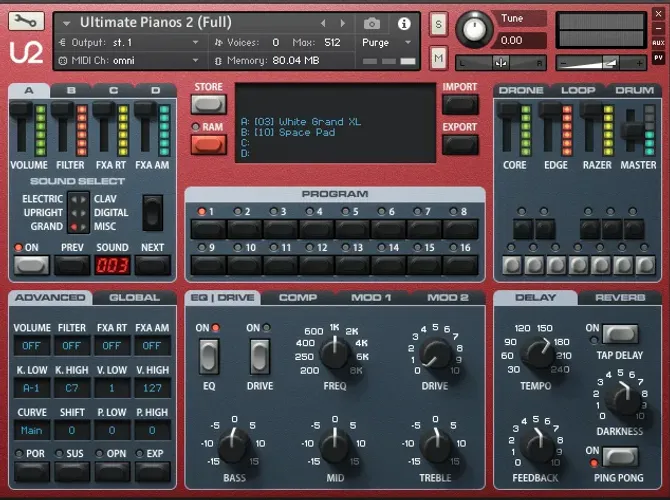Image resolution: width=670 pixels, height=500 pixels.
Task: Open the wrench settings icon
Action: click(26, 21)
